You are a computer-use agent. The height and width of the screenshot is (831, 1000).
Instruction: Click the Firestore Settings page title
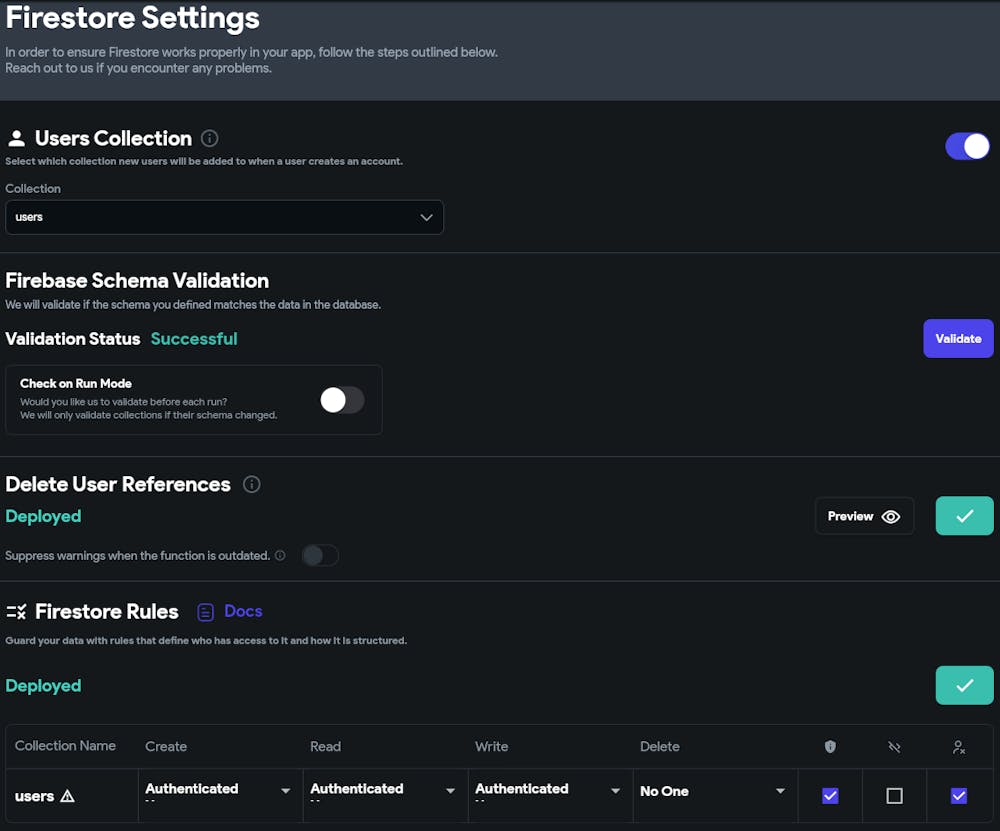133,17
